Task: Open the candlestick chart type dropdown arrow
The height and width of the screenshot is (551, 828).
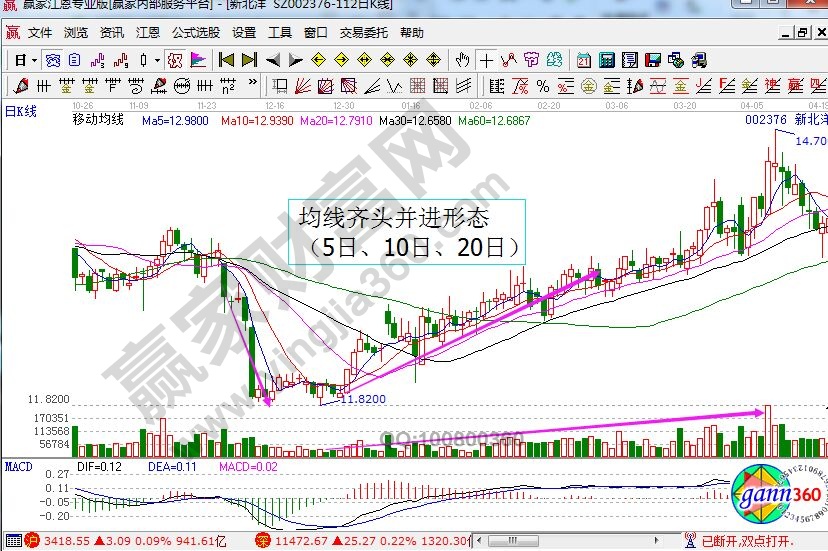Action: (157, 60)
